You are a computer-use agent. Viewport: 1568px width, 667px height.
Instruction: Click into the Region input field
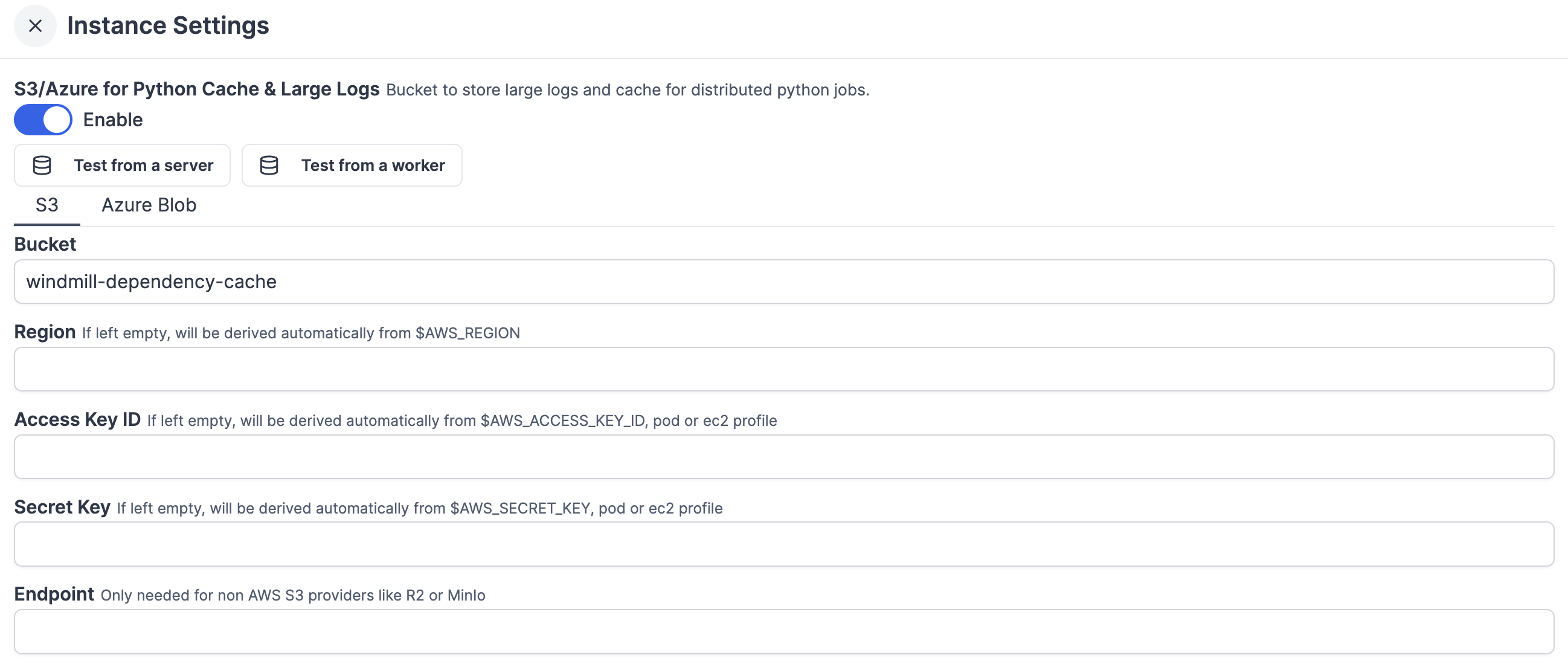pyautogui.click(x=783, y=369)
